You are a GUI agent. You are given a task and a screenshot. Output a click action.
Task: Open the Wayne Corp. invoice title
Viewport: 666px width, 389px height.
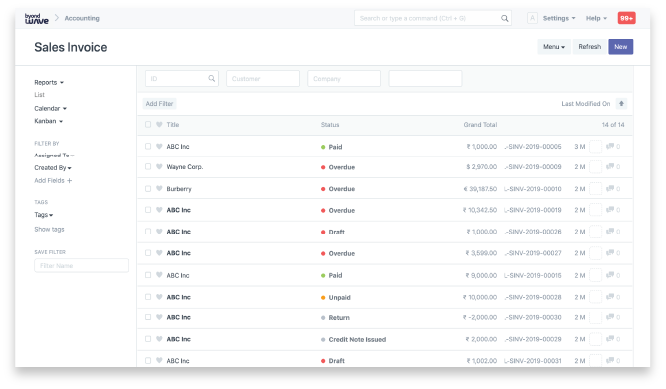tap(185, 166)
